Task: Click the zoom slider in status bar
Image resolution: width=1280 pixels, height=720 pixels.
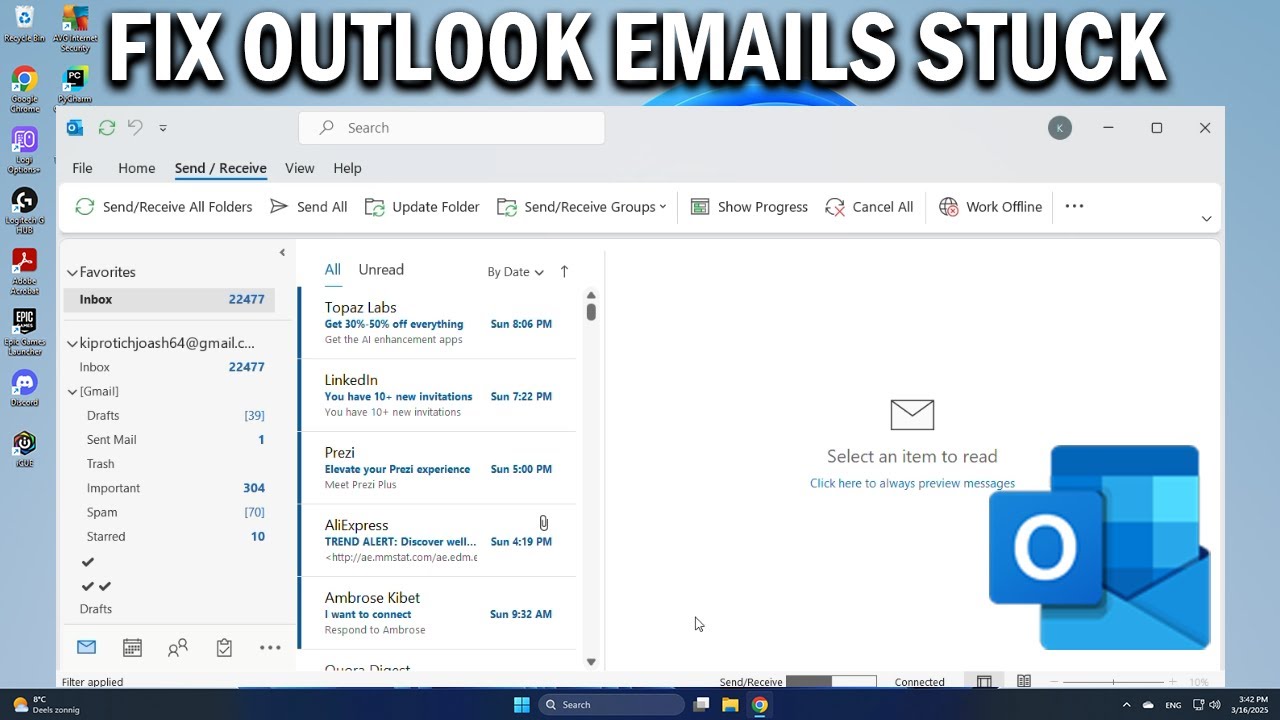Action: click(1113, 682)
